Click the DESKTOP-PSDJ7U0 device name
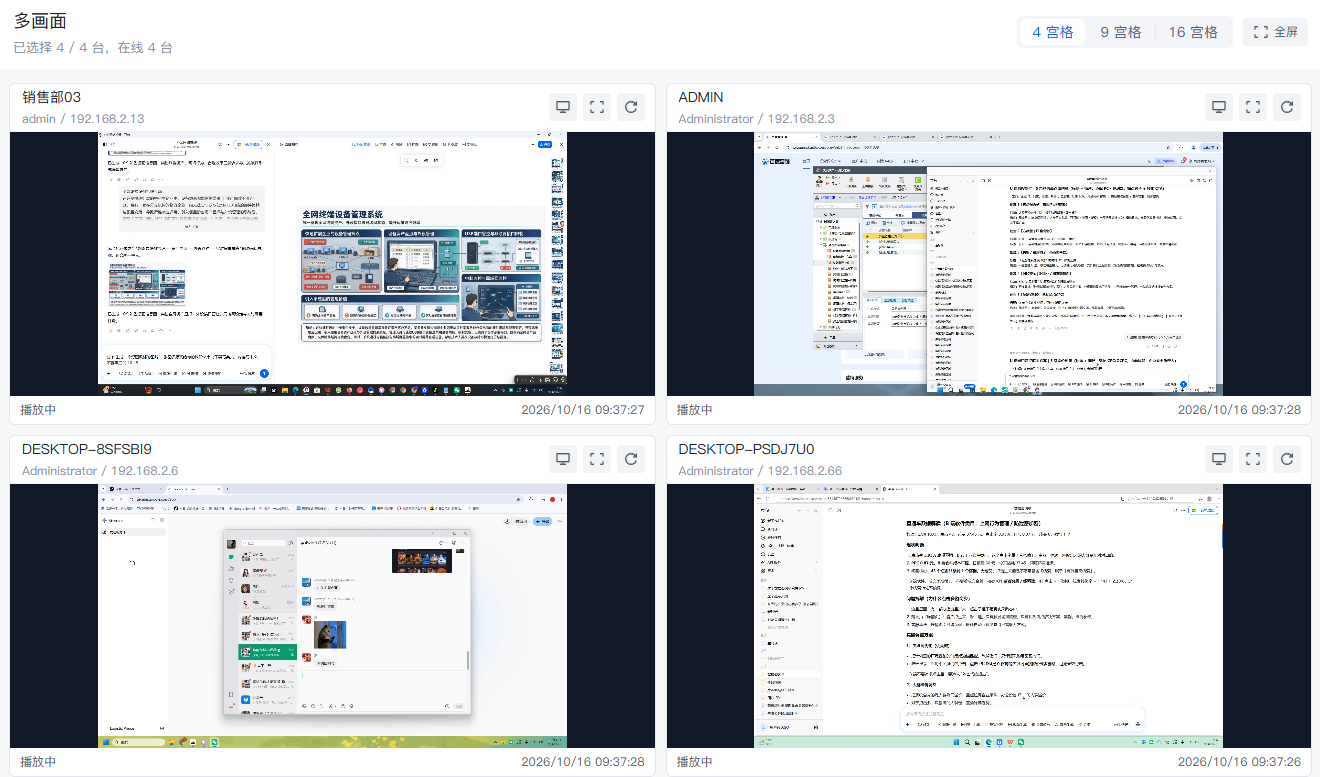Screen dimensions: 1320x777 pos(746,449)
